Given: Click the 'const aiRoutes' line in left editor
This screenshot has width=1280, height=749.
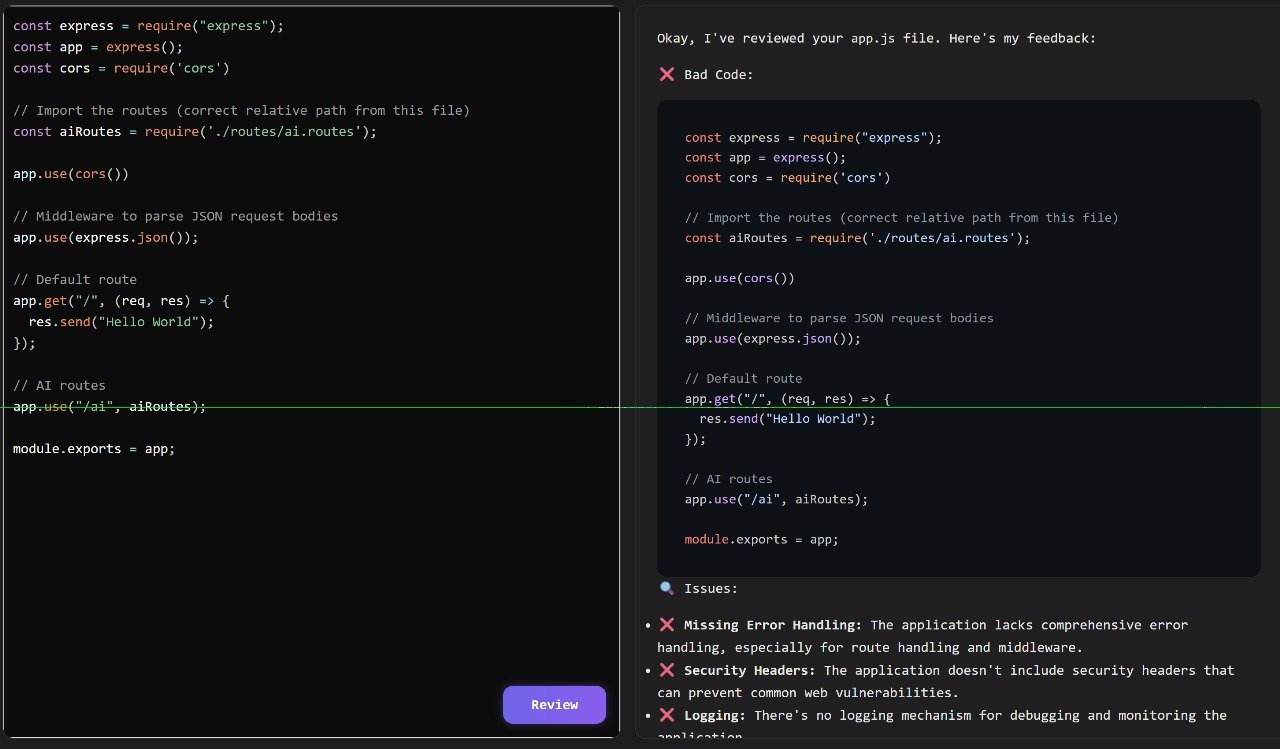Looking at the screenshot, I should pyautogui.click(x=195, y=131).
